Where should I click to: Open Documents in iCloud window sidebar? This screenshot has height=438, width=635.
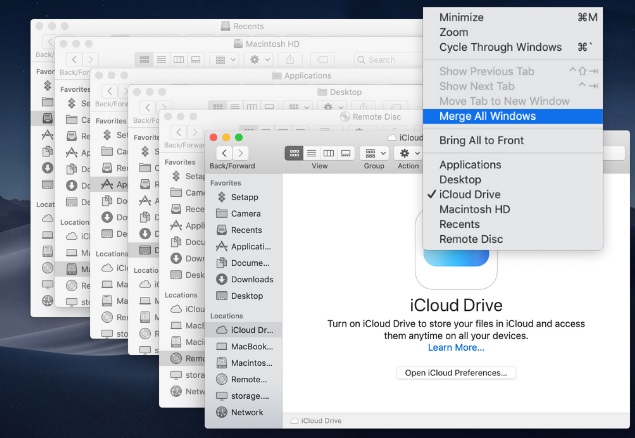[x=244, y=263]
